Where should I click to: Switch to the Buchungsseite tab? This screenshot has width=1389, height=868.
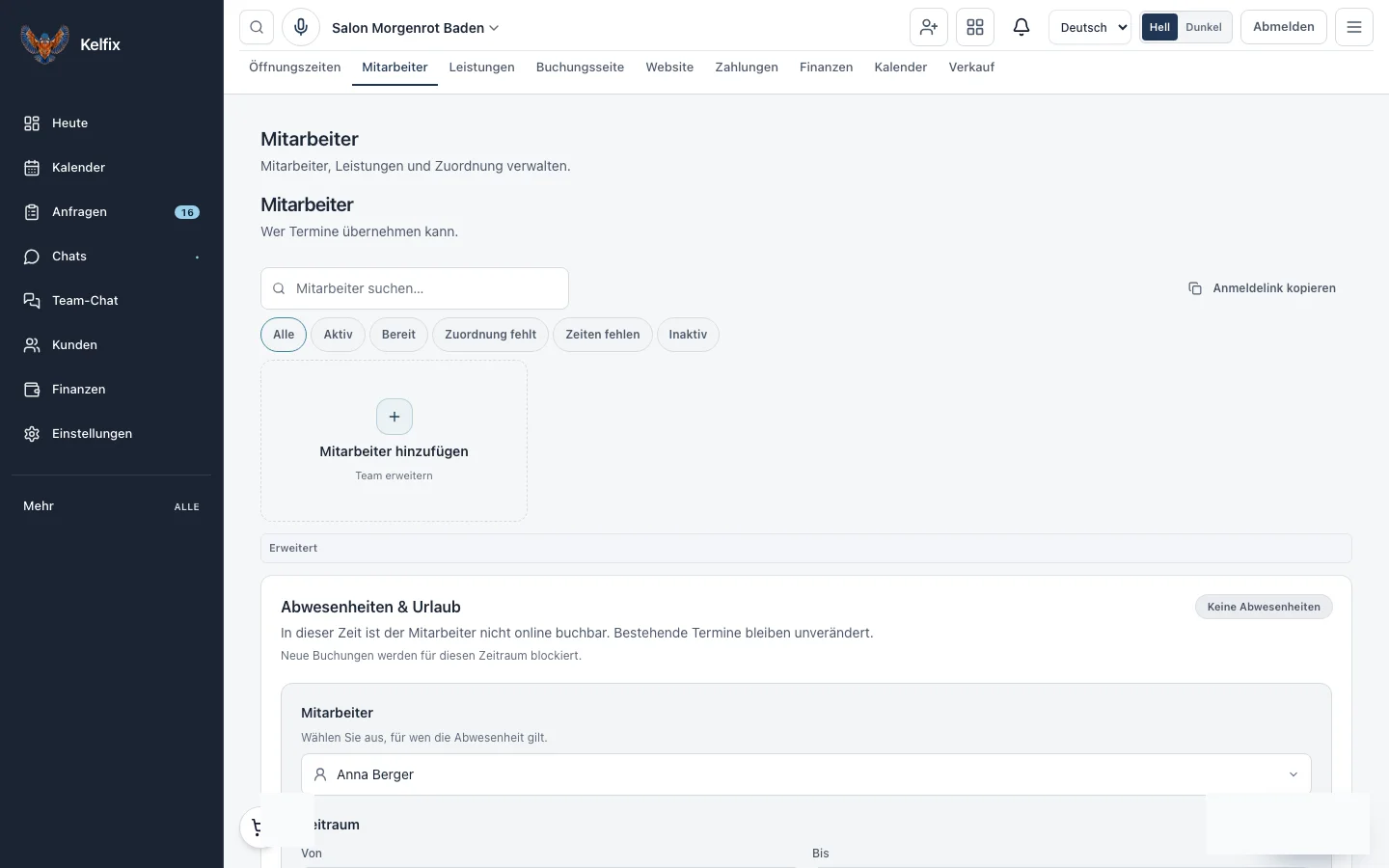point(580,68)
